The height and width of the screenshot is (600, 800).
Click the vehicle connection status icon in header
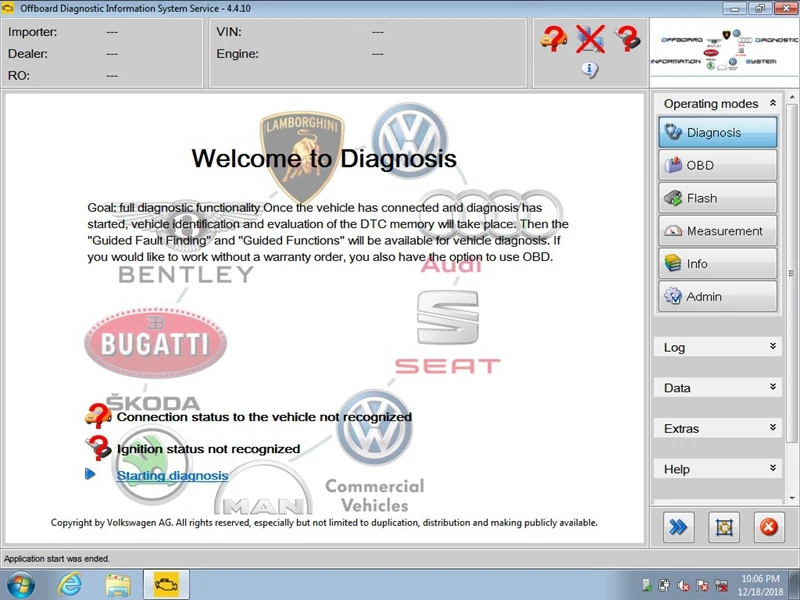pos(554,38)
